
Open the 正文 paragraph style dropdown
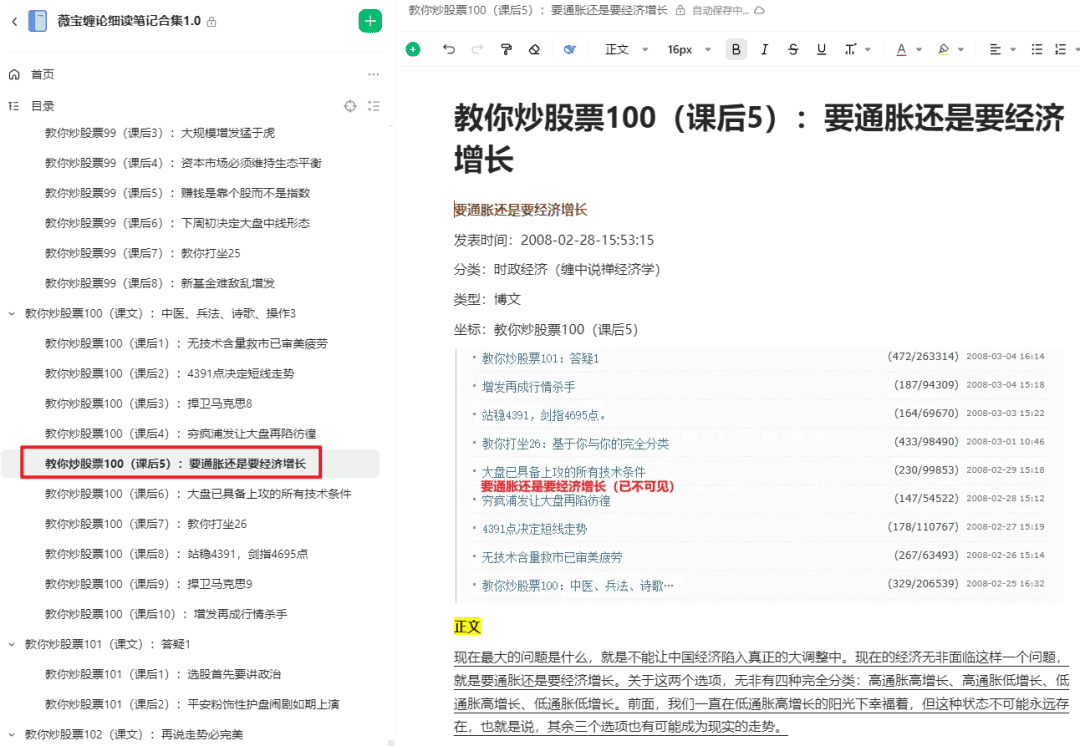626,49
